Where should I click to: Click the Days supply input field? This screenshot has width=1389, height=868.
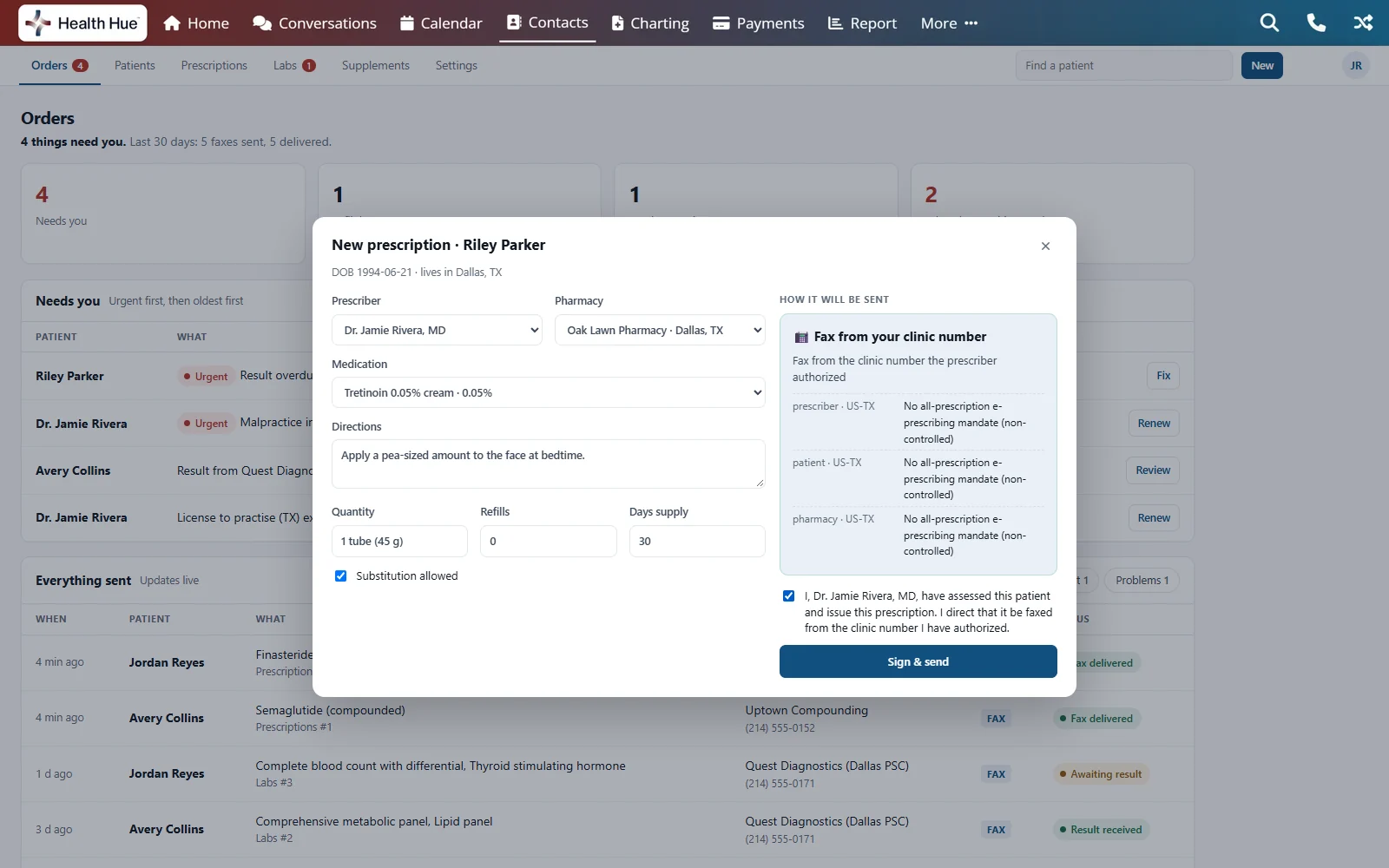pos(697,542)
